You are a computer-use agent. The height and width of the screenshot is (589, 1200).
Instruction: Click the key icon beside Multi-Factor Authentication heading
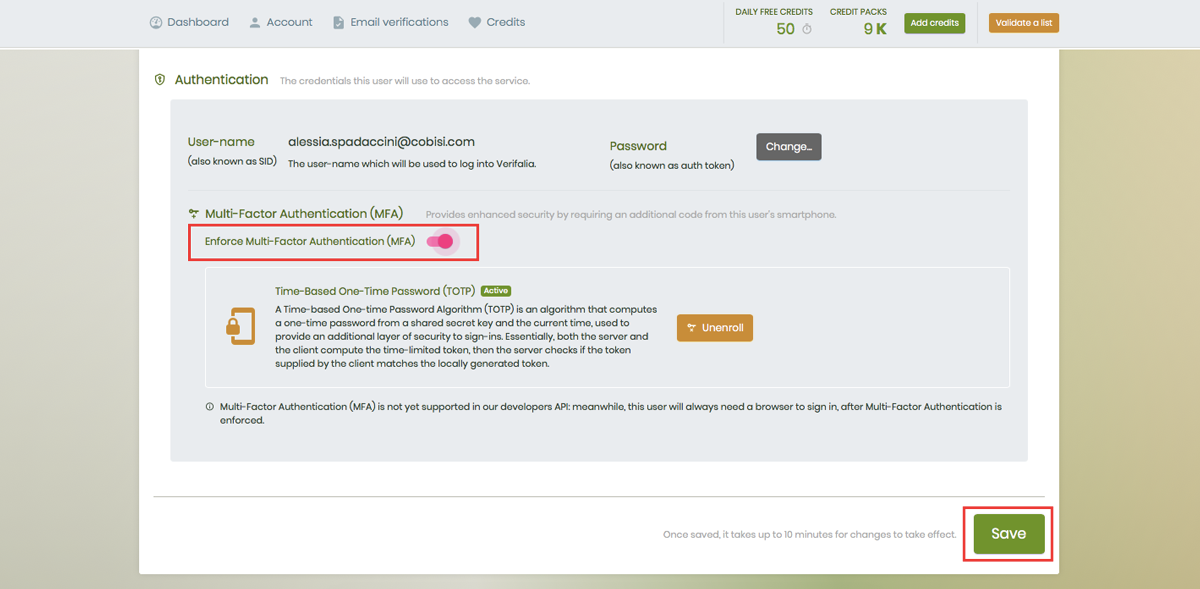click(193, 214)
